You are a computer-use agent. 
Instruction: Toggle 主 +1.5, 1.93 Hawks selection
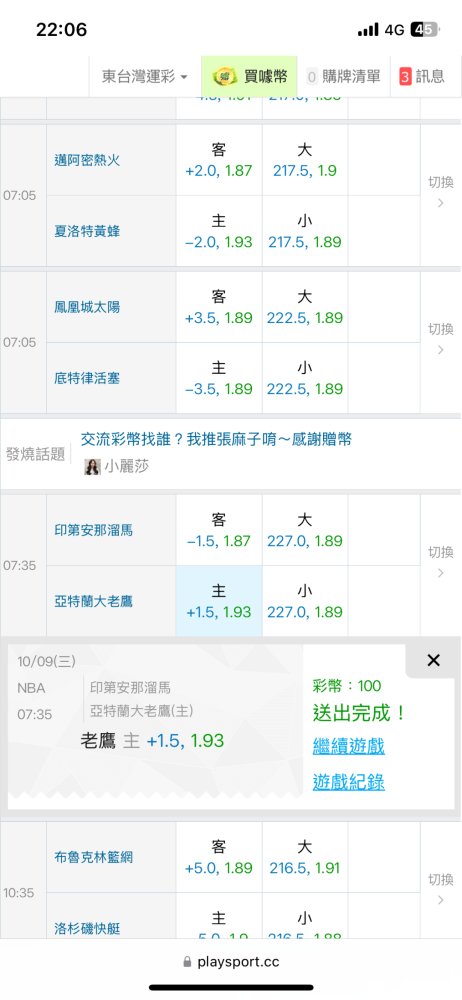pos(219,601)
